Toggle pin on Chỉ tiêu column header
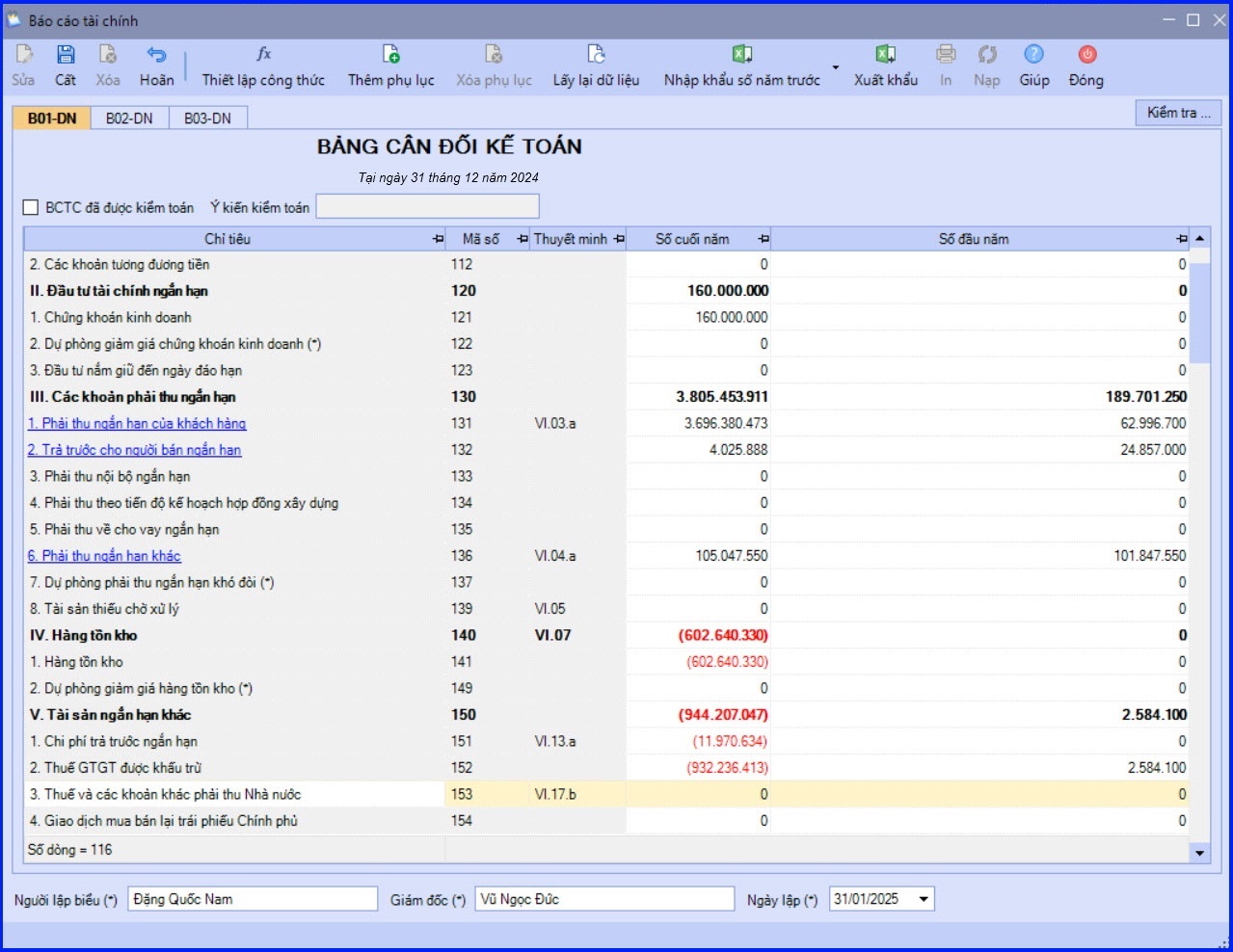Screen dimensions: 1233x952 [438, 239]
